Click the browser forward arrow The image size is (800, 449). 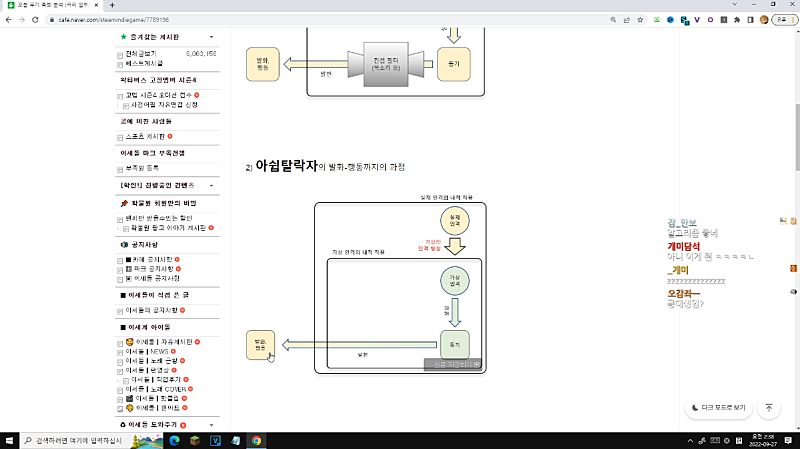(x=21, y=20)
